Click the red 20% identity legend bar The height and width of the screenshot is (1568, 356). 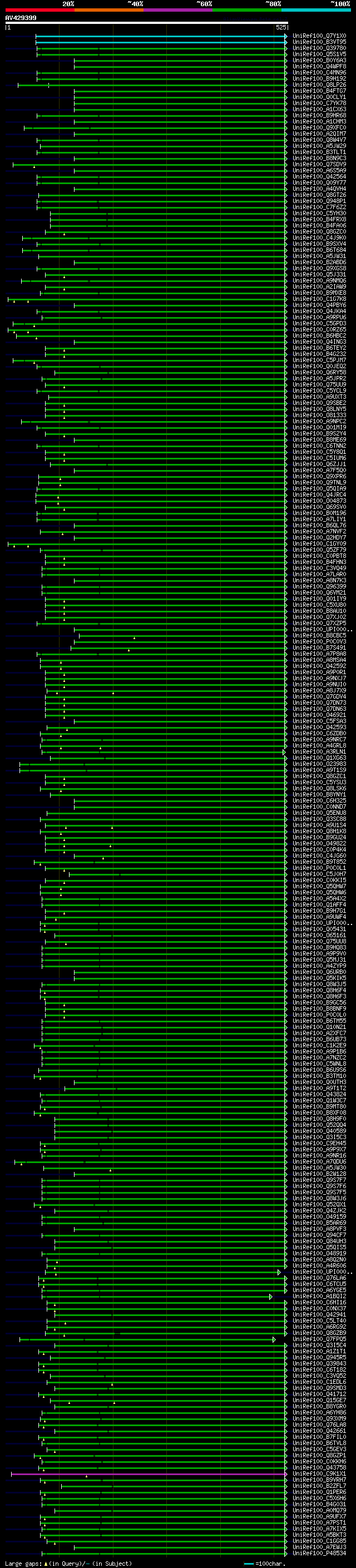39,10
